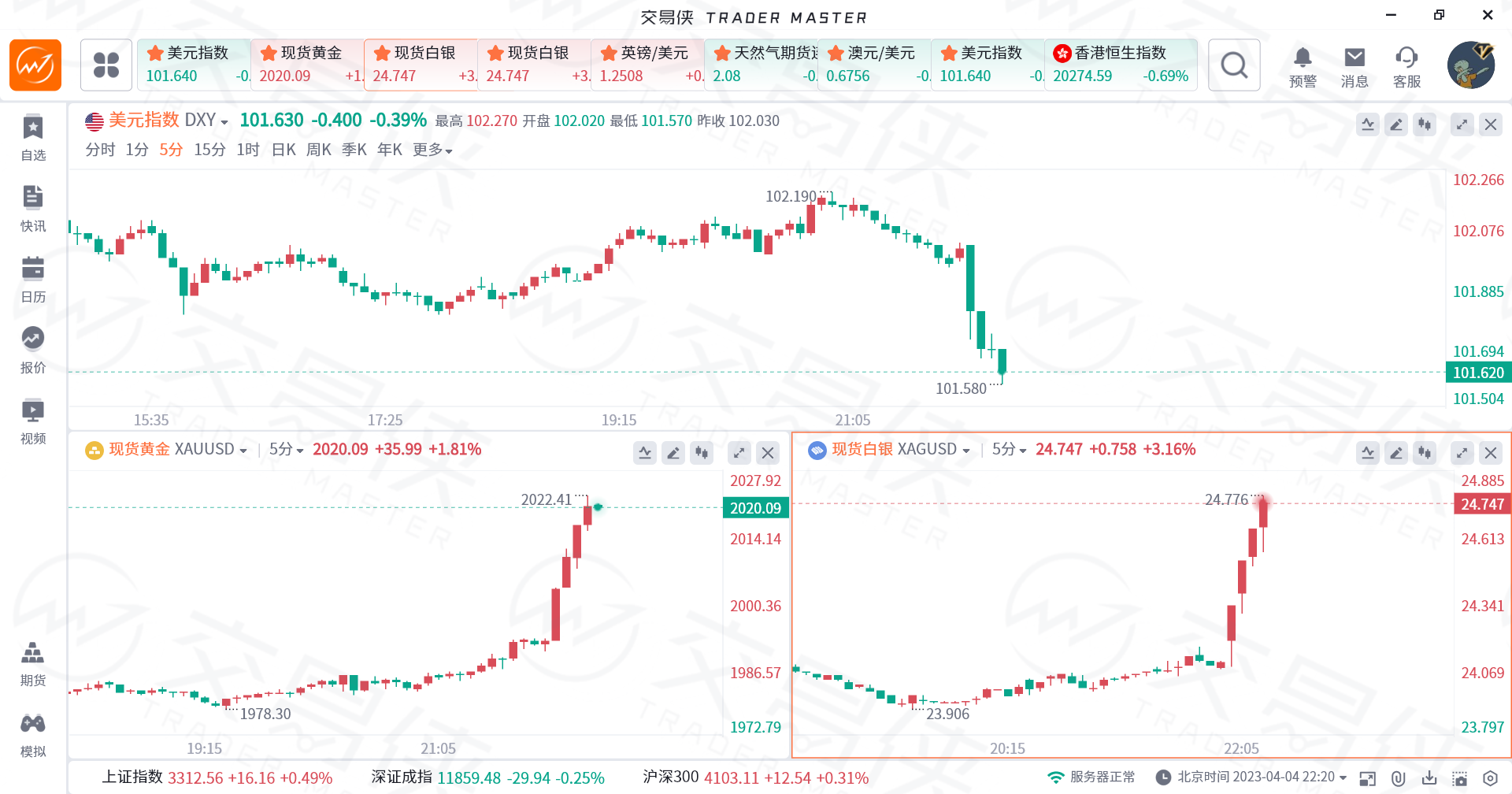The height and width of the screenshot is (794, 1512).
Task: Click the 服务器正常 server status indicator
Action: tap(1092, 777)
